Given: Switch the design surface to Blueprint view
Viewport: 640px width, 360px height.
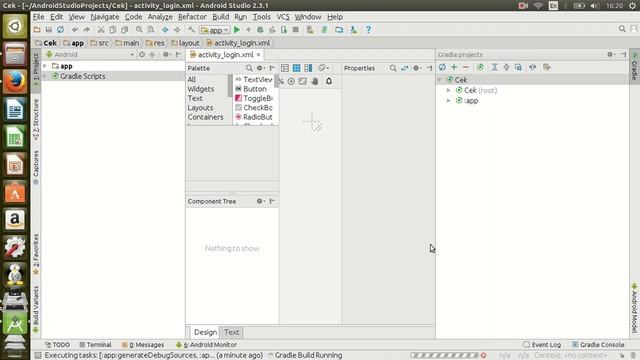Looking at the screenshot, I should (297, 68).
